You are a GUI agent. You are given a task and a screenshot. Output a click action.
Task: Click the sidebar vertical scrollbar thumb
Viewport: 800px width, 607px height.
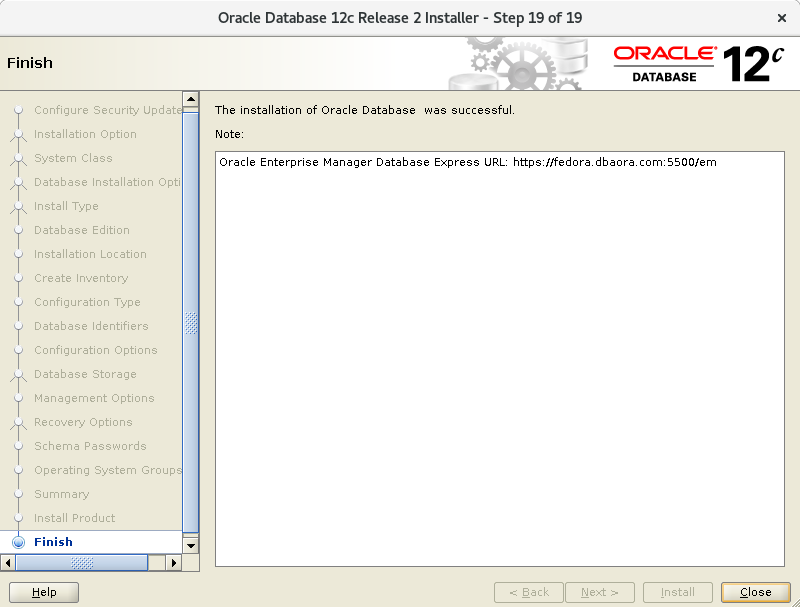pos(191,322)
